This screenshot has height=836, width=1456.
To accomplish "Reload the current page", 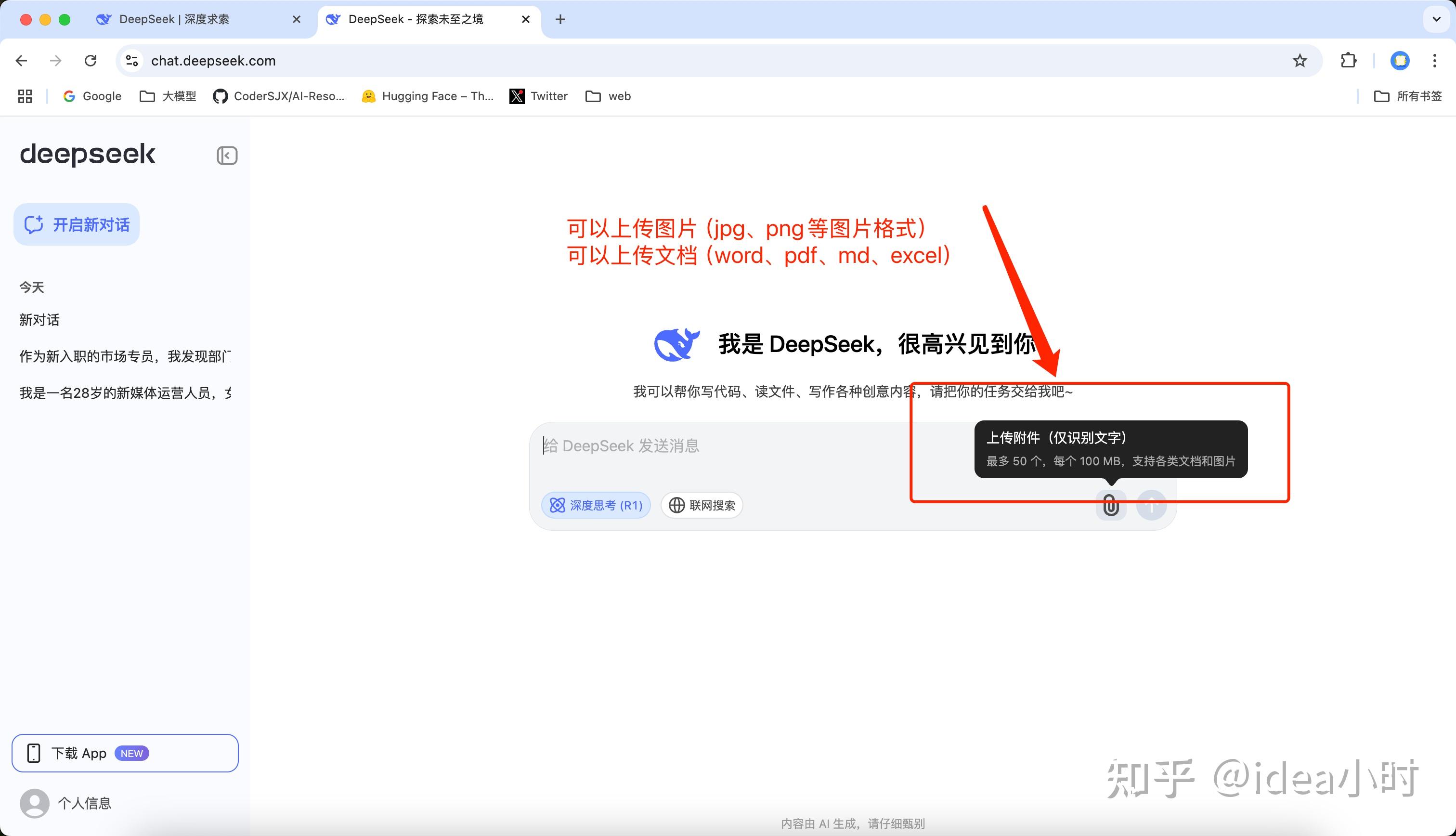I will [x=90, y=61].
